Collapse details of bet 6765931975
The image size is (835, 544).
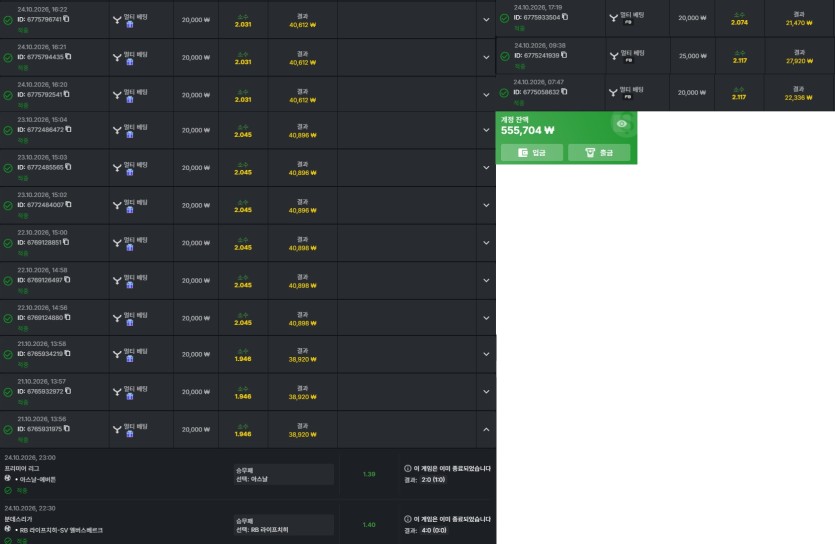click(x=486, y=429)
